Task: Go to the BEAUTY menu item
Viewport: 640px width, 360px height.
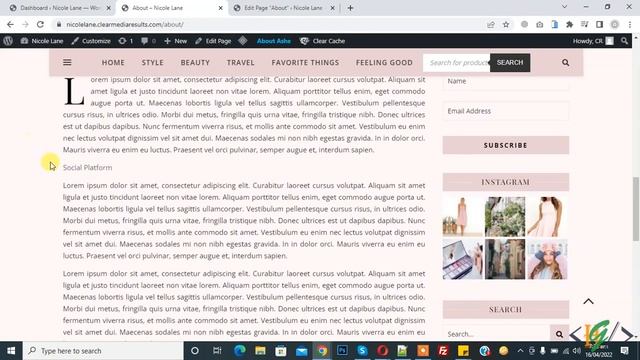Action: tap(195, 62)
